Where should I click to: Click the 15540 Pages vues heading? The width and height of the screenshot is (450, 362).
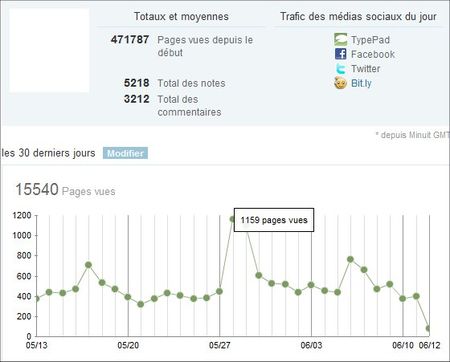pos(65,190)
